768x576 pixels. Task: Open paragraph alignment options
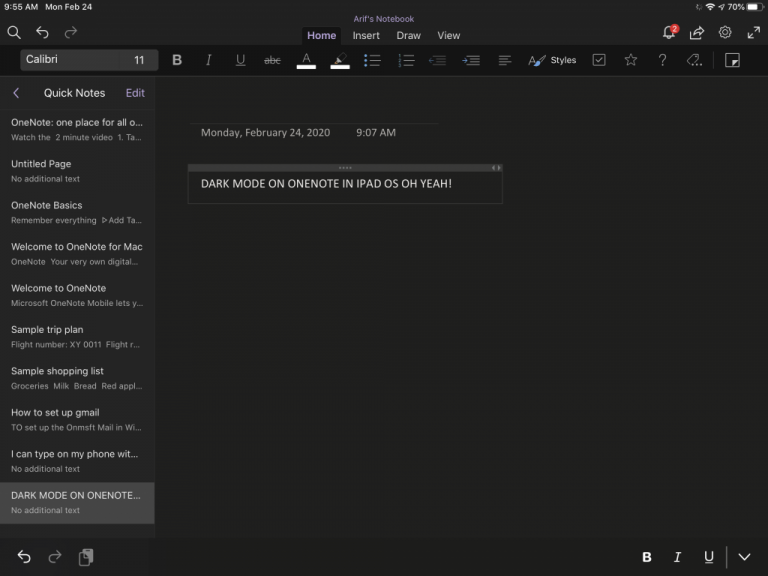coord(504,60)
